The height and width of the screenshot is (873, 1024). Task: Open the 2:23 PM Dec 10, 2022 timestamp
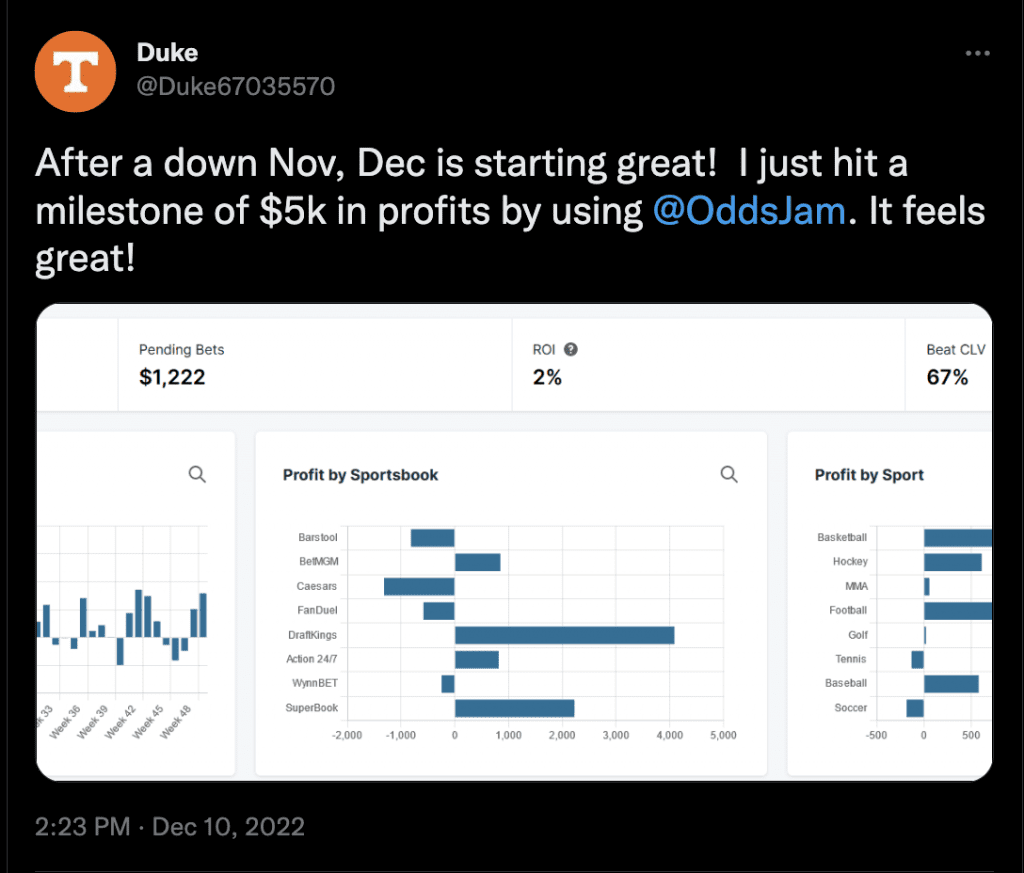(170, 827)
